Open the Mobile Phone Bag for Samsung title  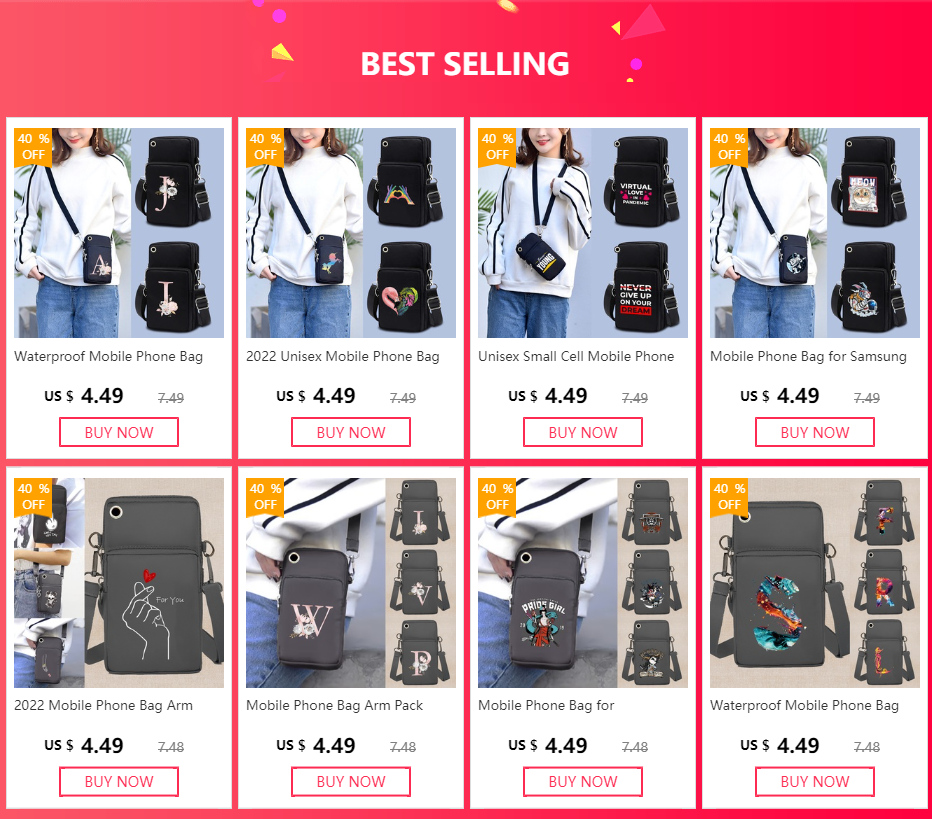(808, 357)
